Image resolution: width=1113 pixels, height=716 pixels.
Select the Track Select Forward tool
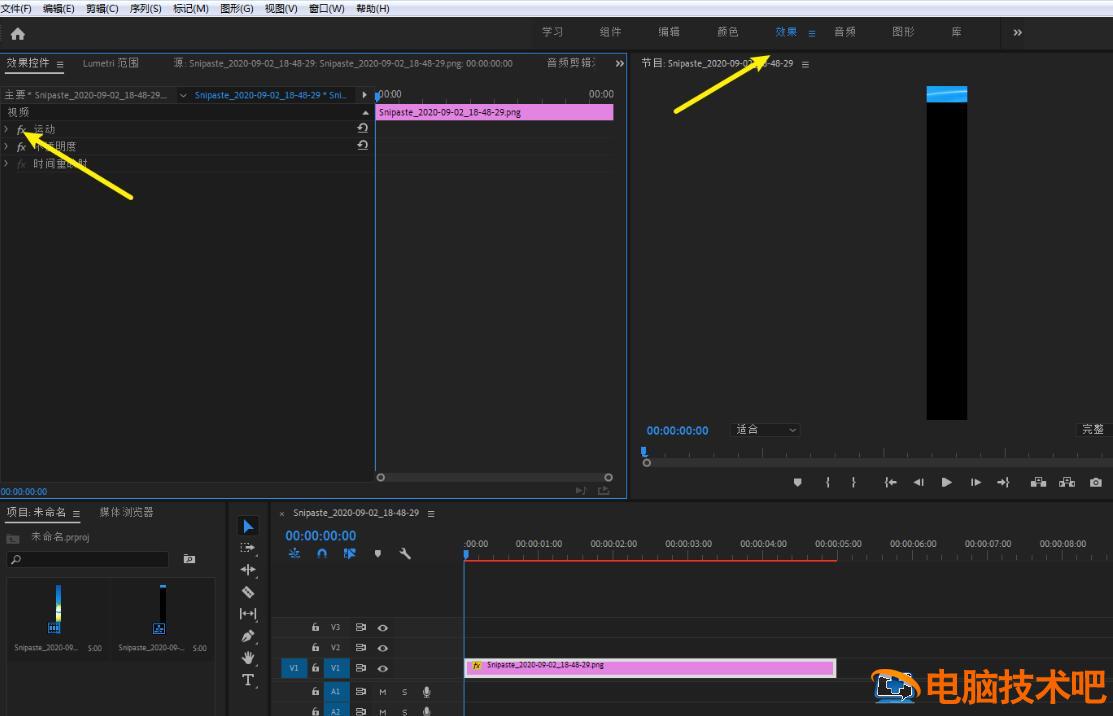248,548
